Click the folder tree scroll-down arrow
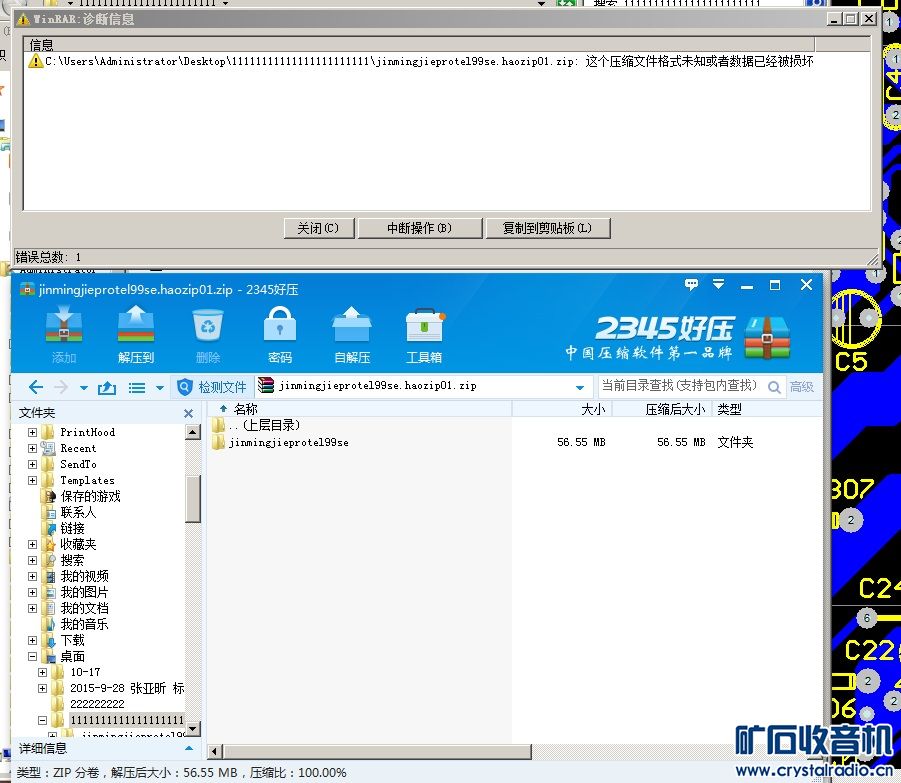The image size is (901, 783). tap(192, 729)
